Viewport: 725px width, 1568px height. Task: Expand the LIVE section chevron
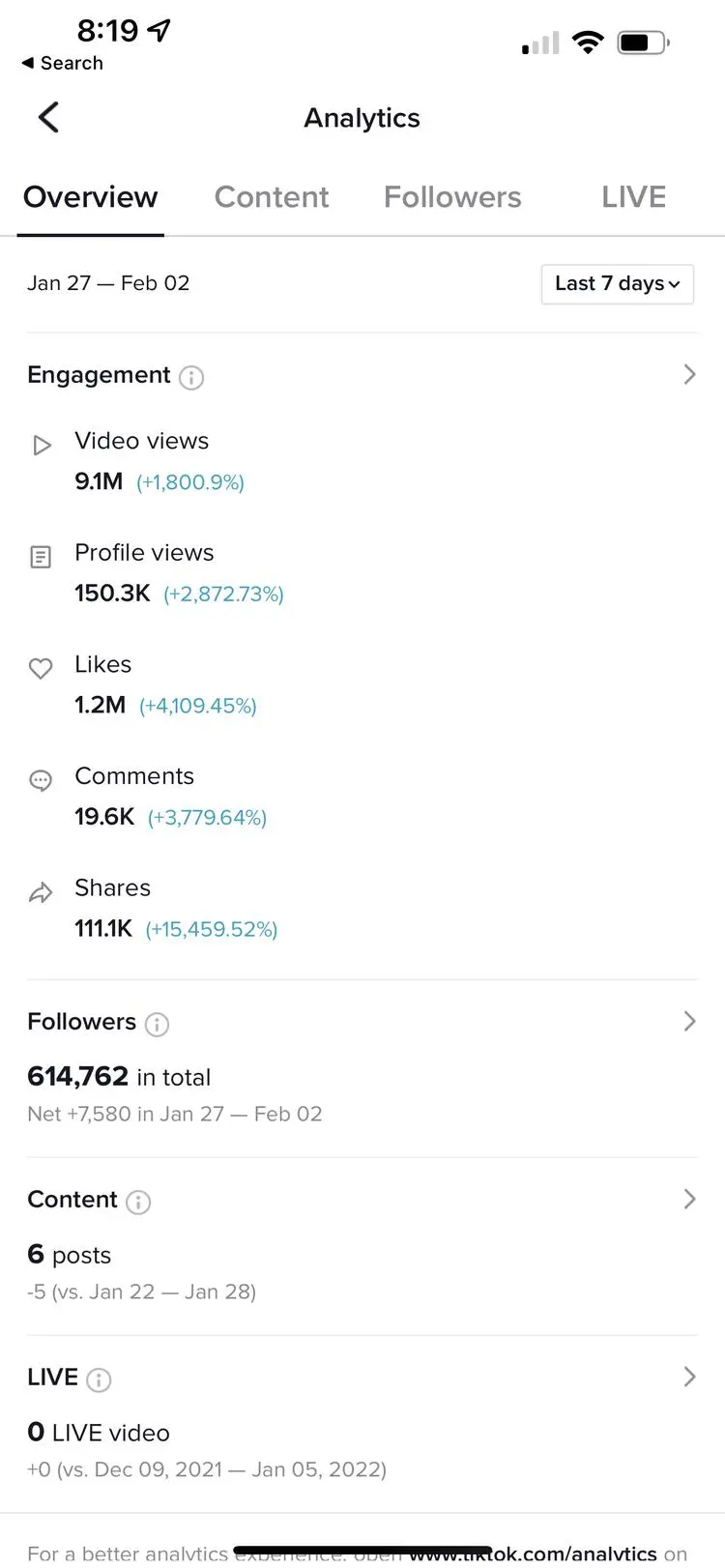(689, 1377)
